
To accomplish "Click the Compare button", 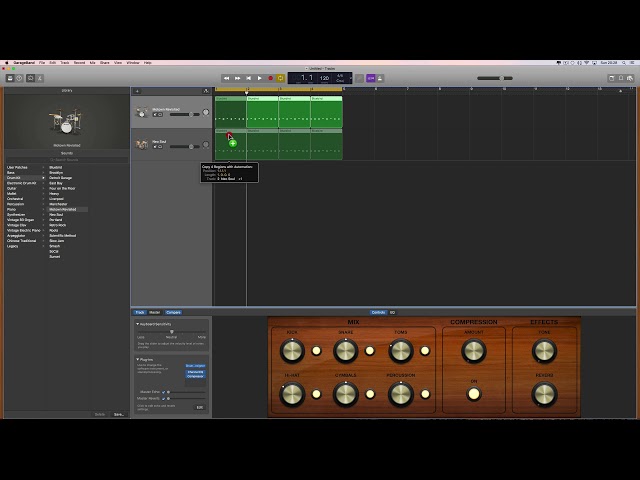I will point(173,312).
